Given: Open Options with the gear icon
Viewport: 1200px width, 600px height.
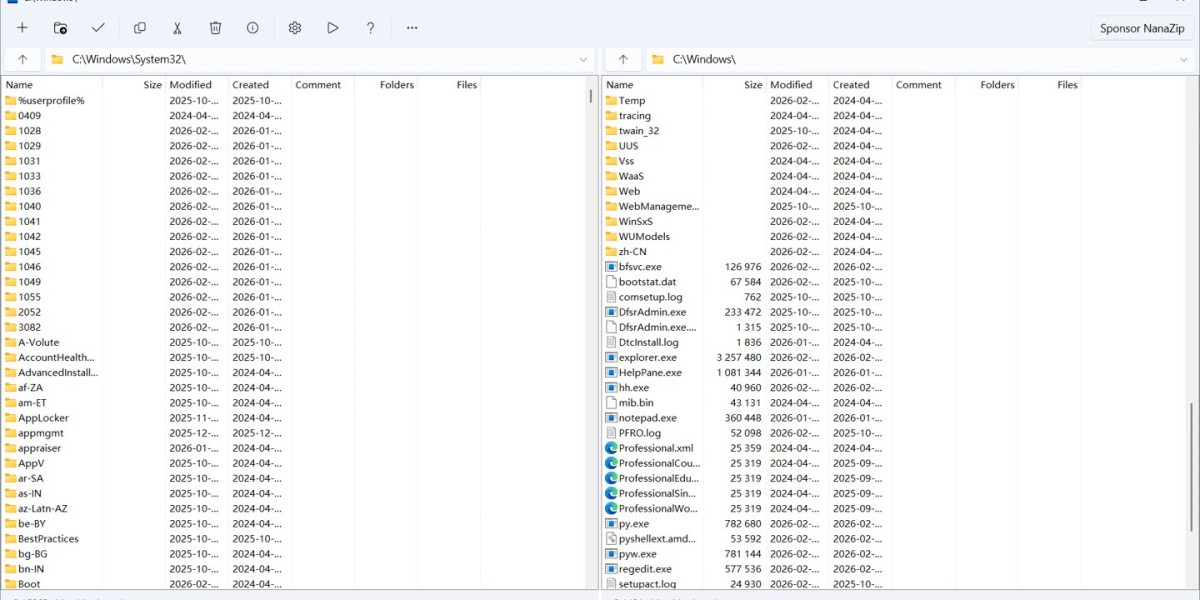Looking at the screenshot, I should tap(295, 28).
